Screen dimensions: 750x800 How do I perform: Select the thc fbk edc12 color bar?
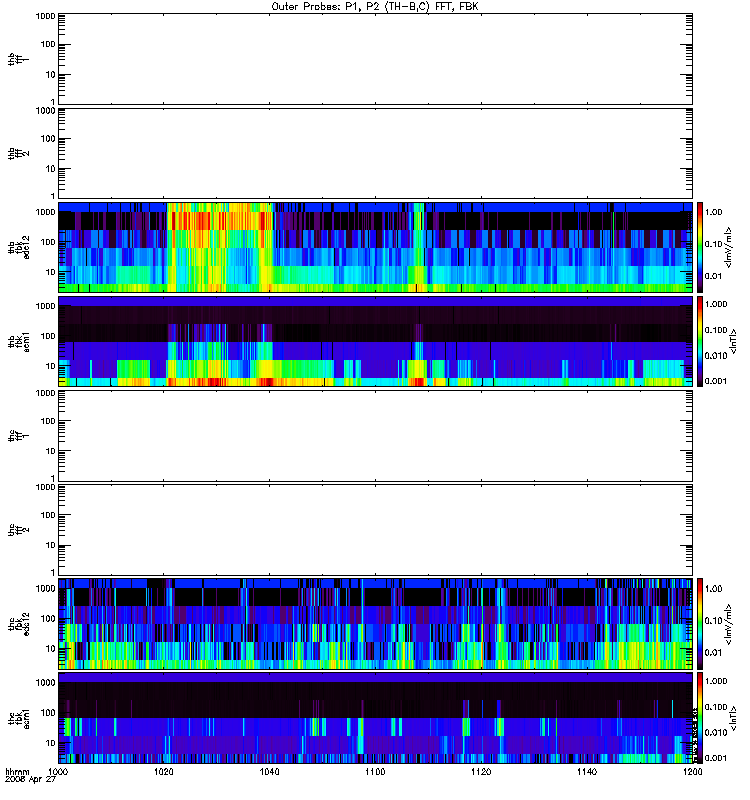pyautogui.click(x=700, y=624)
